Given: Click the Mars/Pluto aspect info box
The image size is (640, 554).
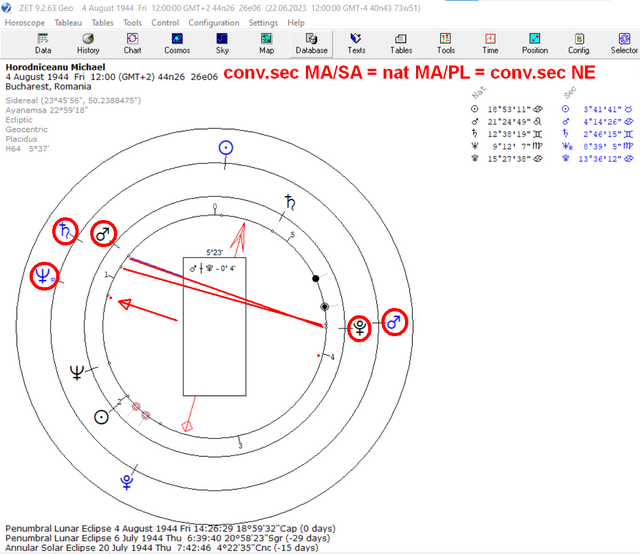Looking at the screenshot, I should point(215,327).
